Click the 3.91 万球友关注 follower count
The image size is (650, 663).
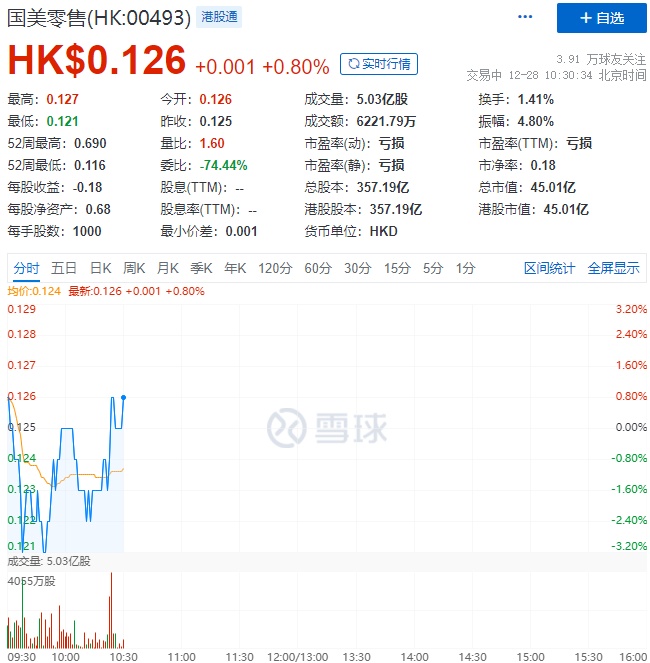[601, 59]
